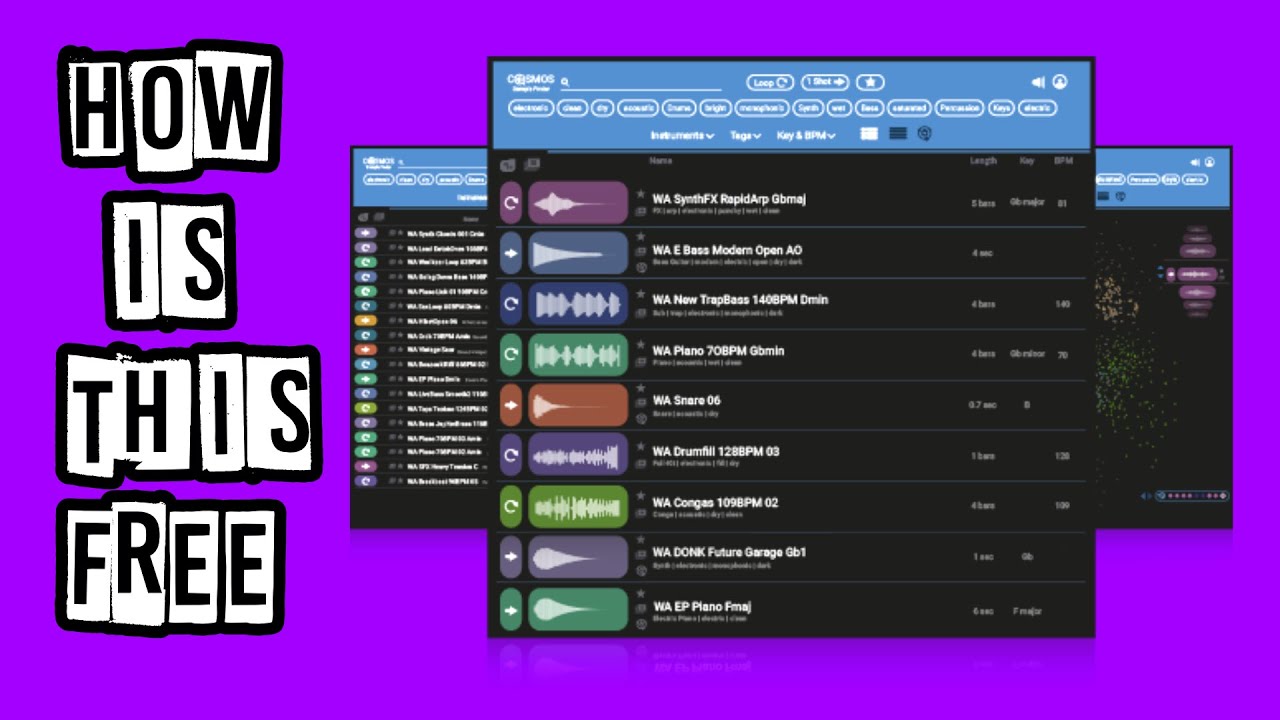Click the Cosmos Sample Finder logo
The height and width of the screenshot is (720, 1280).
tap(531, 82)
